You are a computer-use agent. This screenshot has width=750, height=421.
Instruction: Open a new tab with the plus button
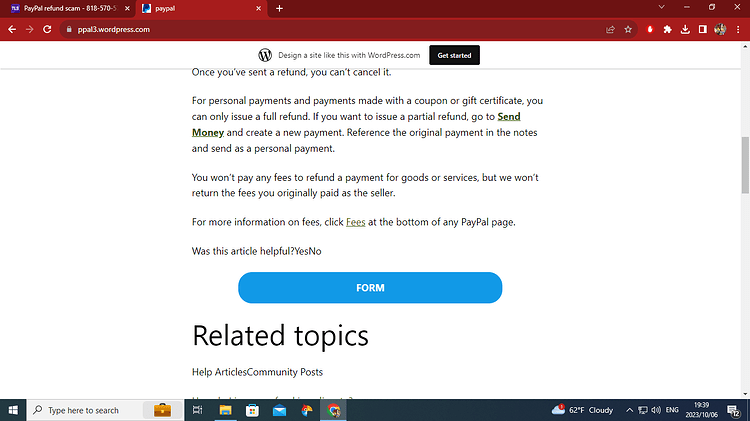click(x=279, y=8)
